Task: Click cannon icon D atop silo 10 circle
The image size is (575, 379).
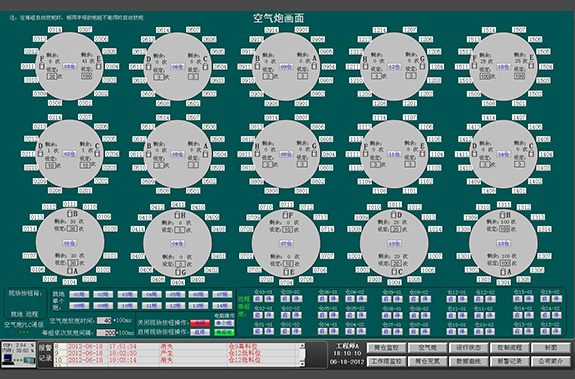Action: pos(393,214)
